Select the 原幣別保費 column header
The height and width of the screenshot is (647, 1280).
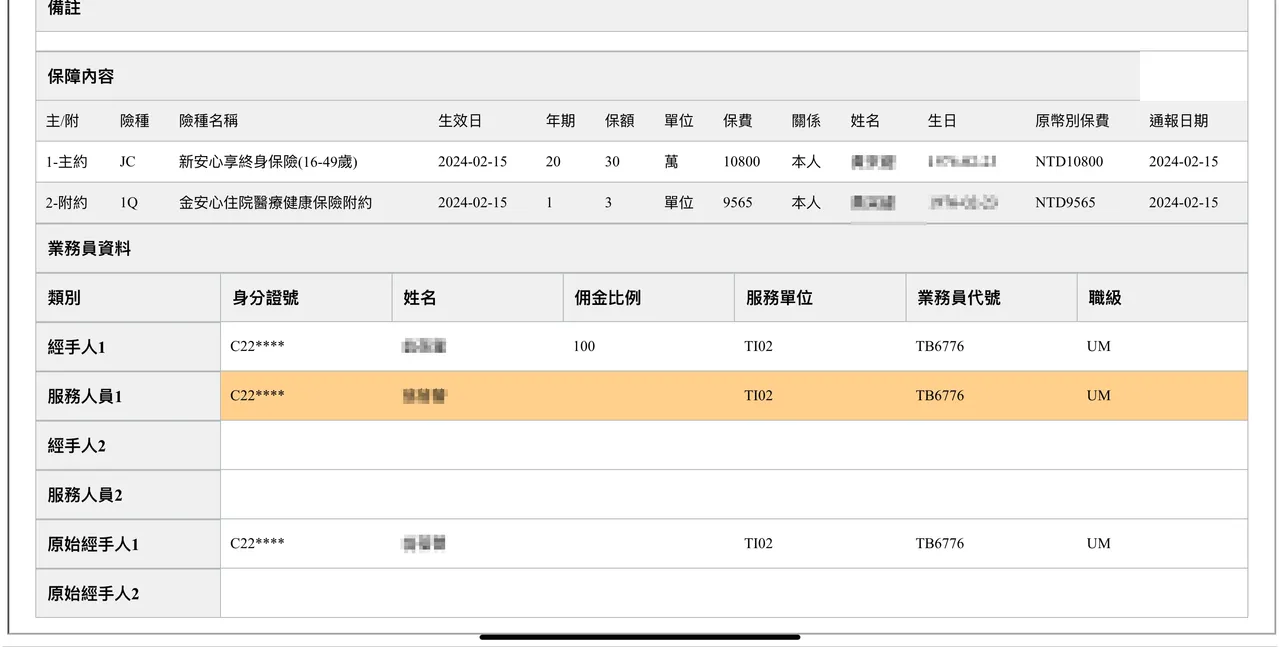point(1071,121)
